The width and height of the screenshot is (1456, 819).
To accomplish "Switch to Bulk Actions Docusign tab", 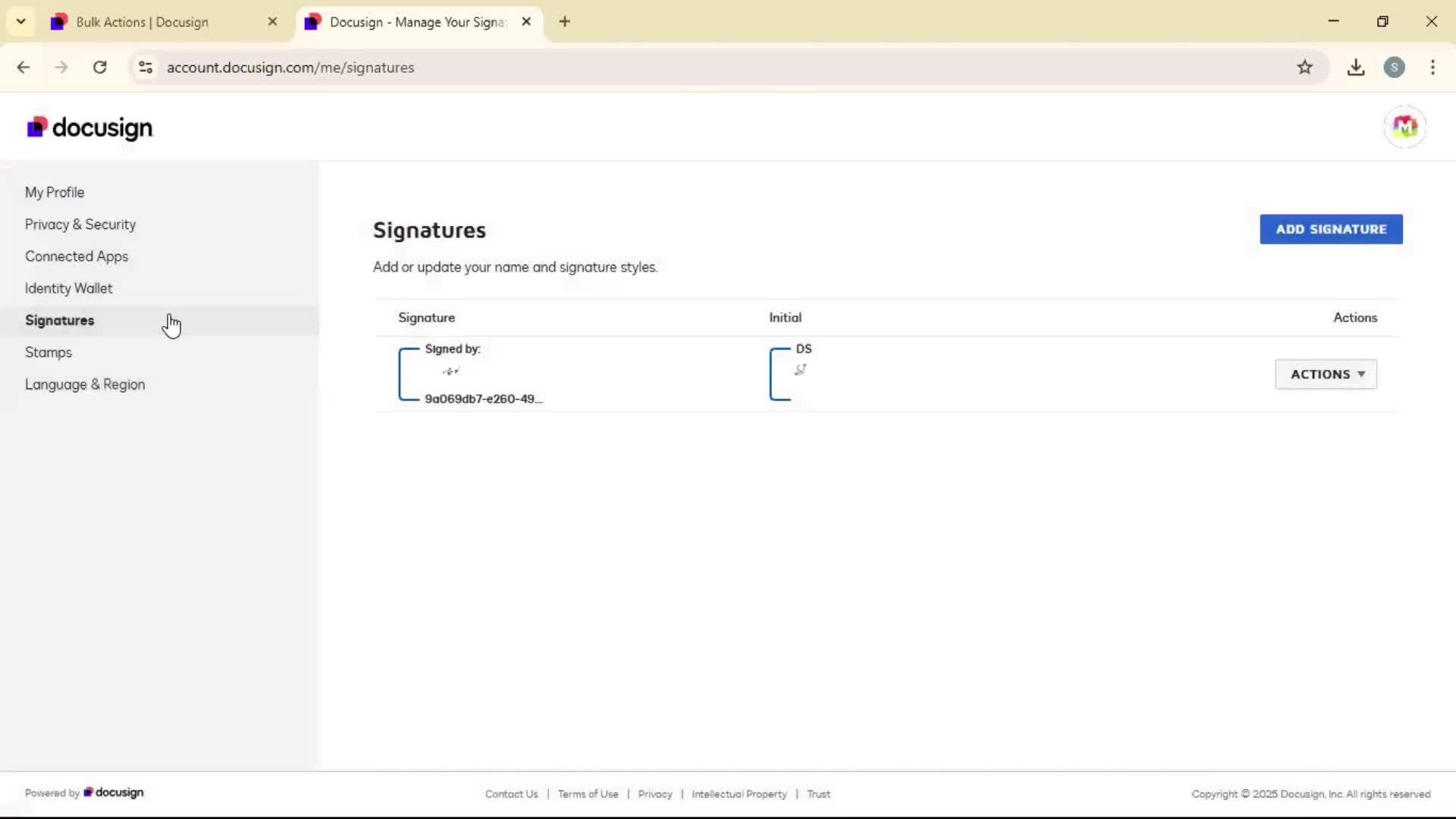I will click(143, 22).
